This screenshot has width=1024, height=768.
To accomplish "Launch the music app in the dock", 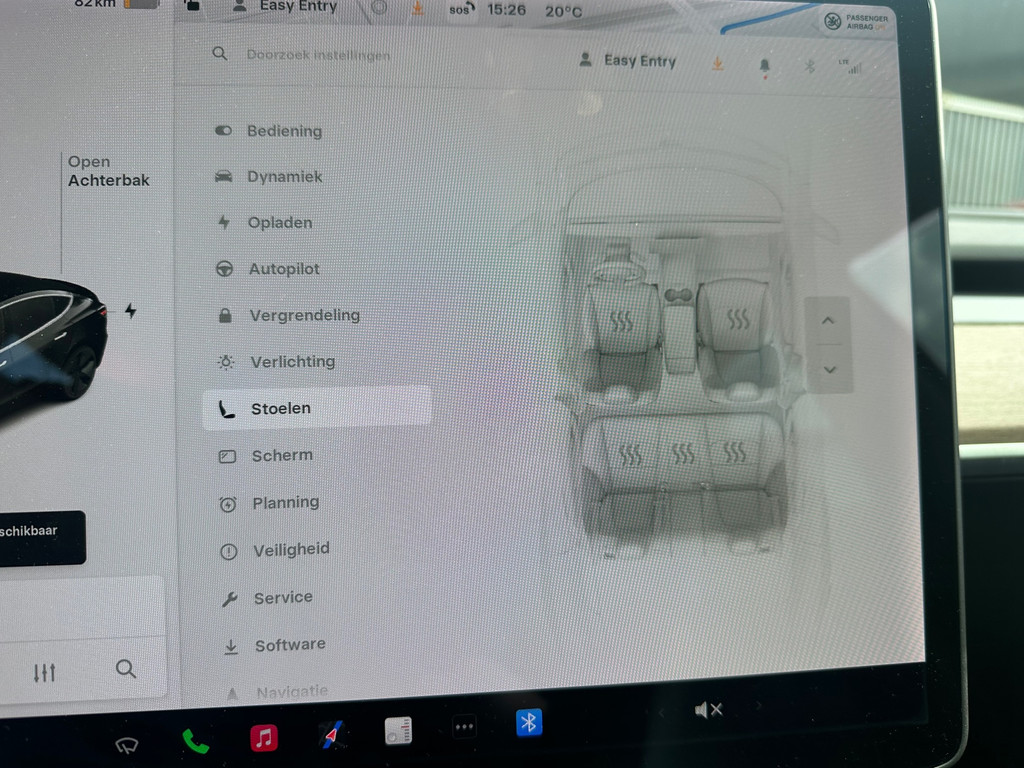I will tap(264, 738).
